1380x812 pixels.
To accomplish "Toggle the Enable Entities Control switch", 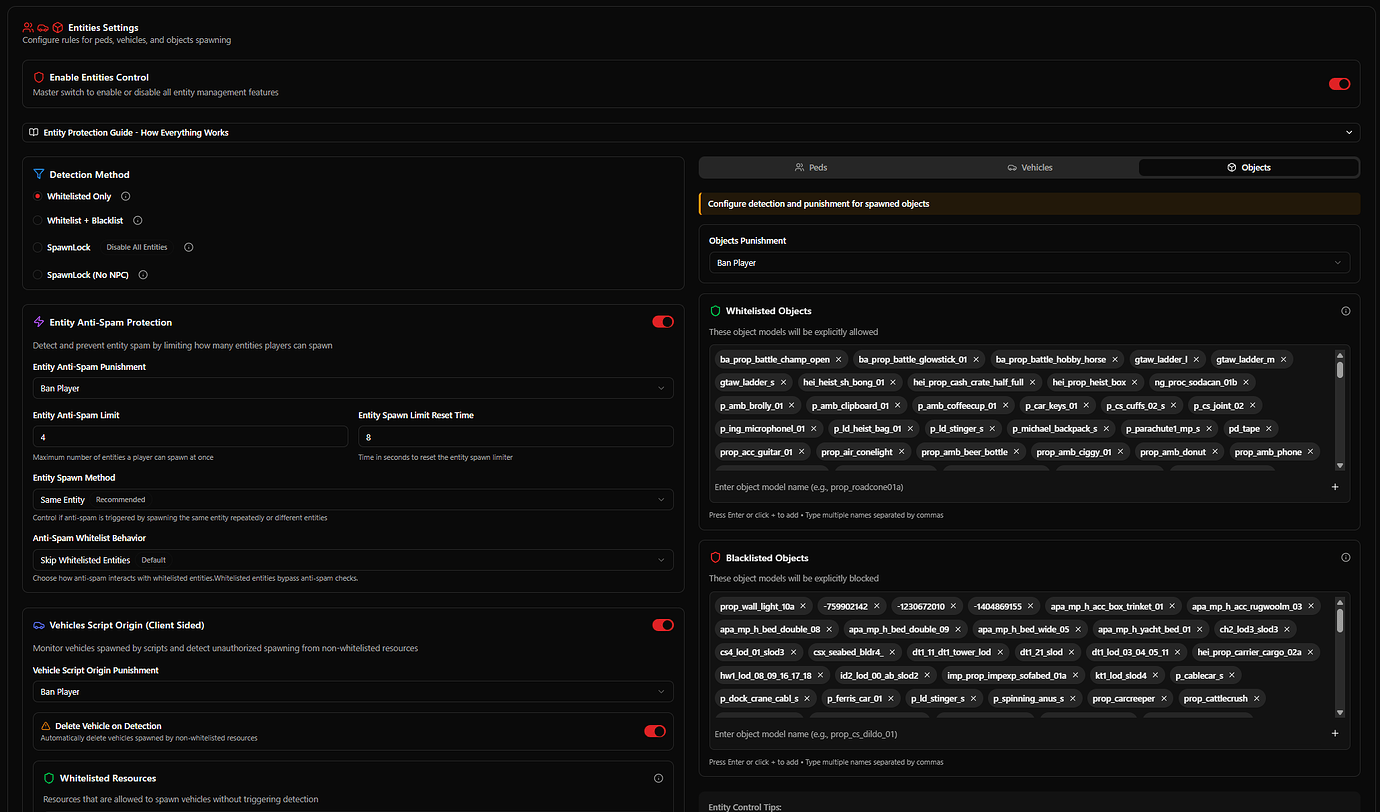I will pos(1339,84).
